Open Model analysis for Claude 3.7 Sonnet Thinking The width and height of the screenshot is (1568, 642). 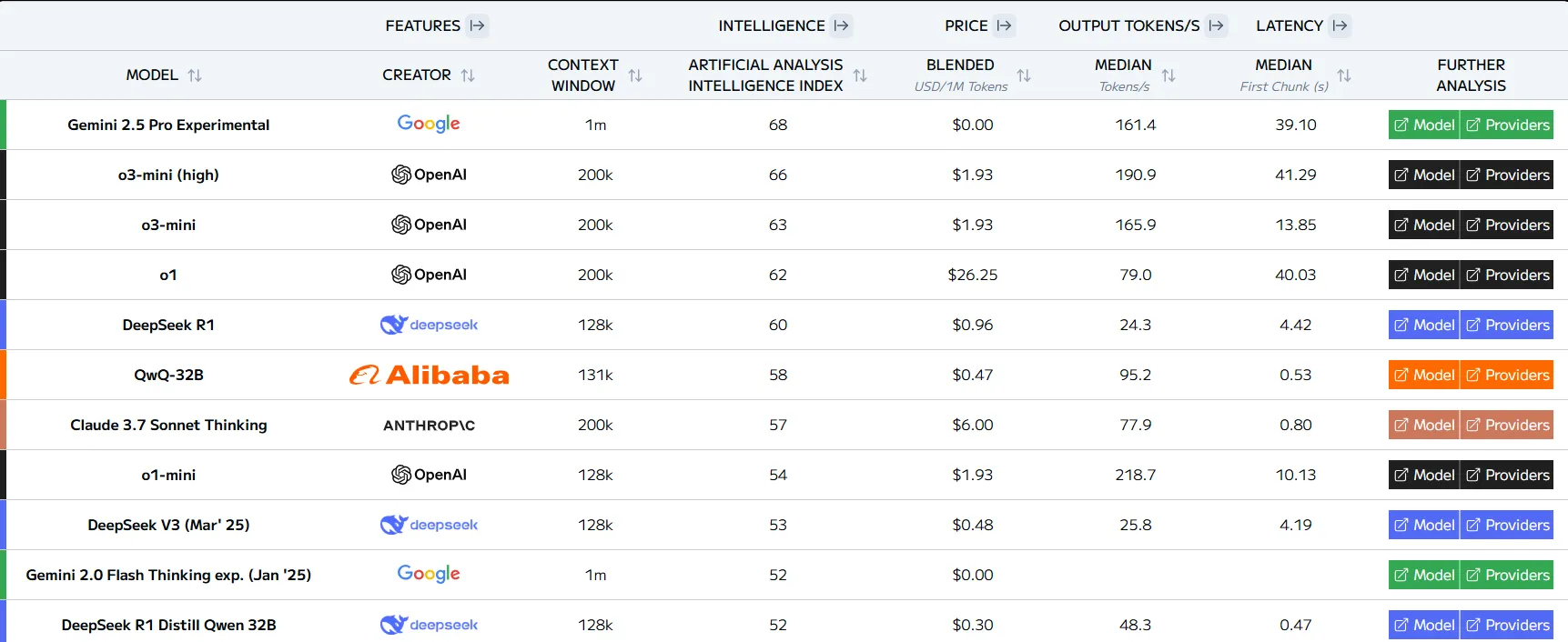tap(1424, 425)
